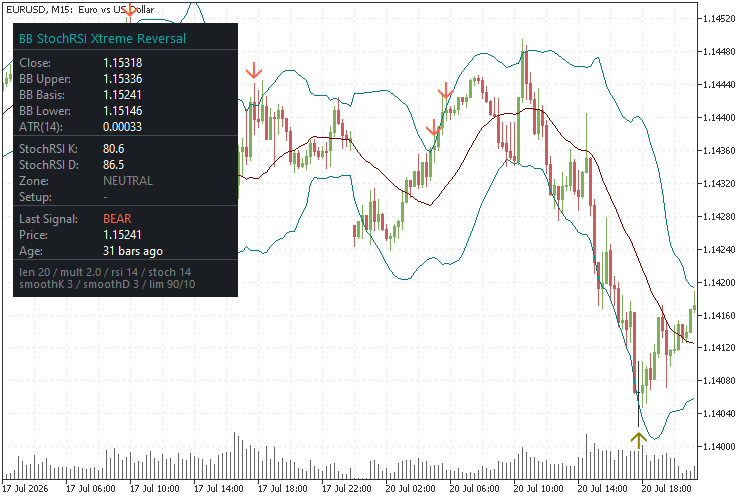Click the 'Setup:' label

coord(35,197)
